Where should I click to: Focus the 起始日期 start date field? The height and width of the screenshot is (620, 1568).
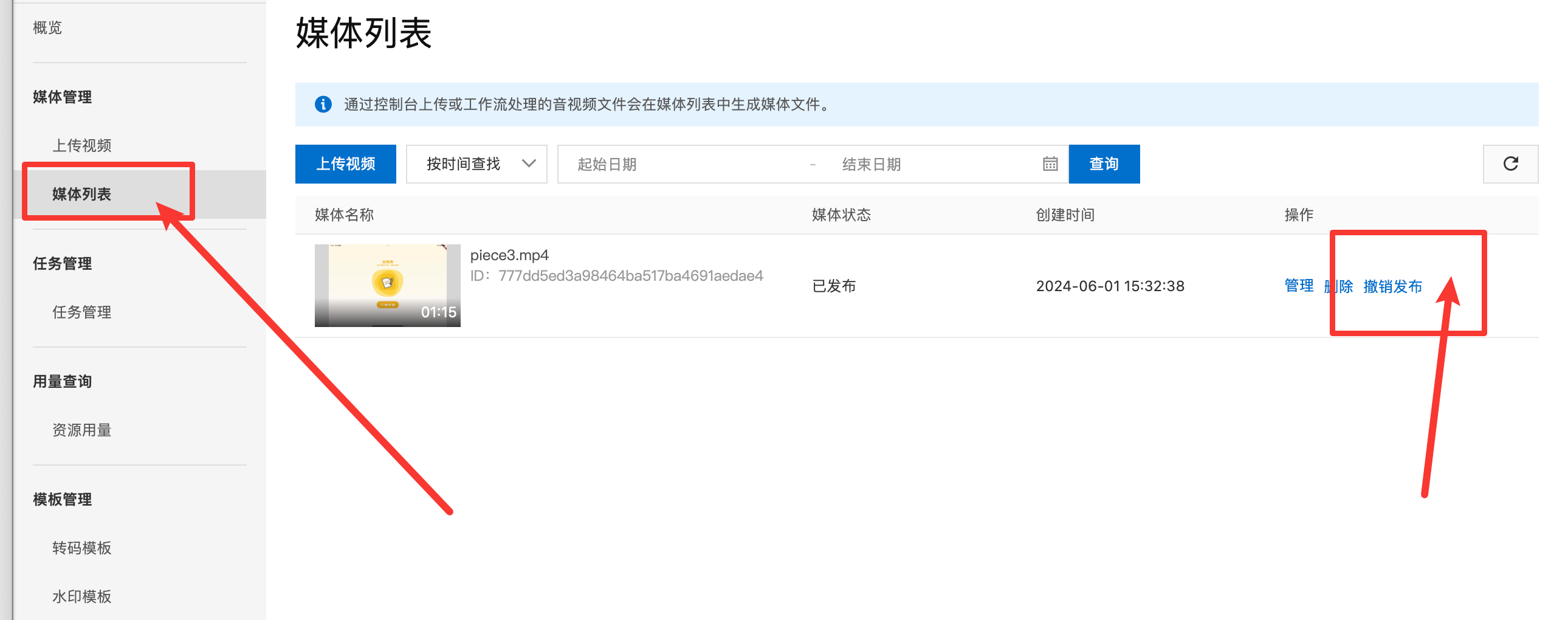pos(682,164)
